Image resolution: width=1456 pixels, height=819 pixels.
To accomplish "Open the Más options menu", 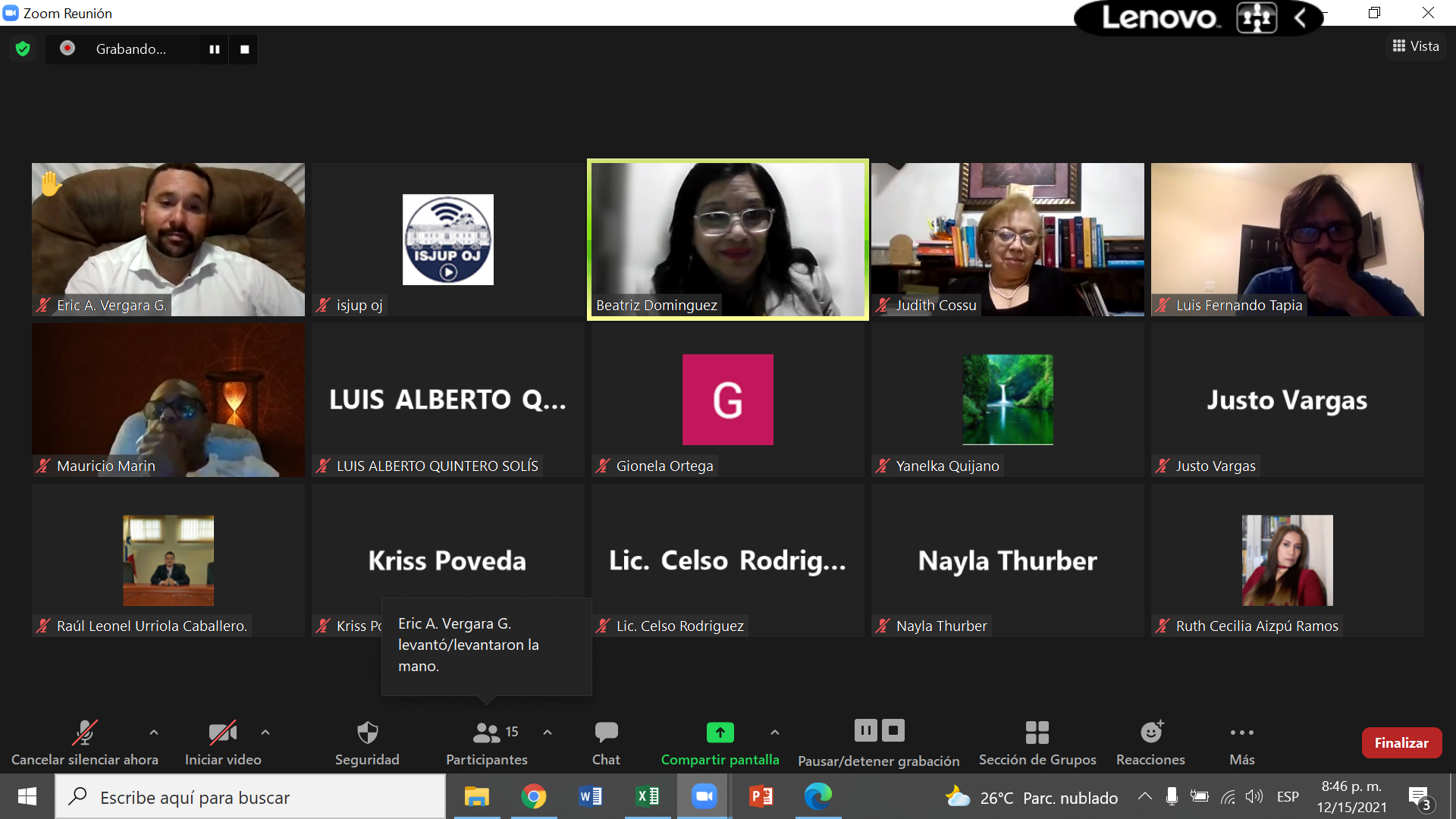I will pyautogui.click(x=1242, y=743).
